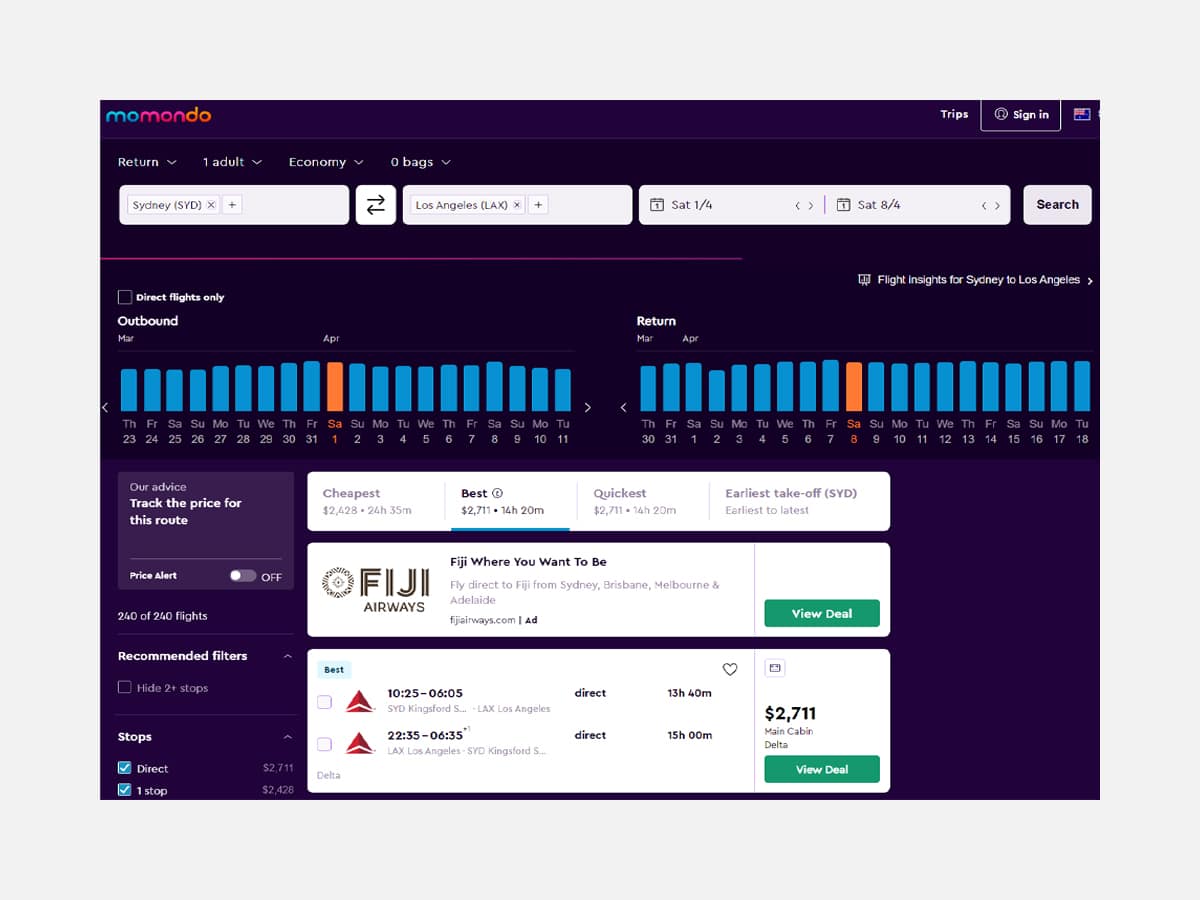Open the 0 bags dropdown

tap(421, 162)
